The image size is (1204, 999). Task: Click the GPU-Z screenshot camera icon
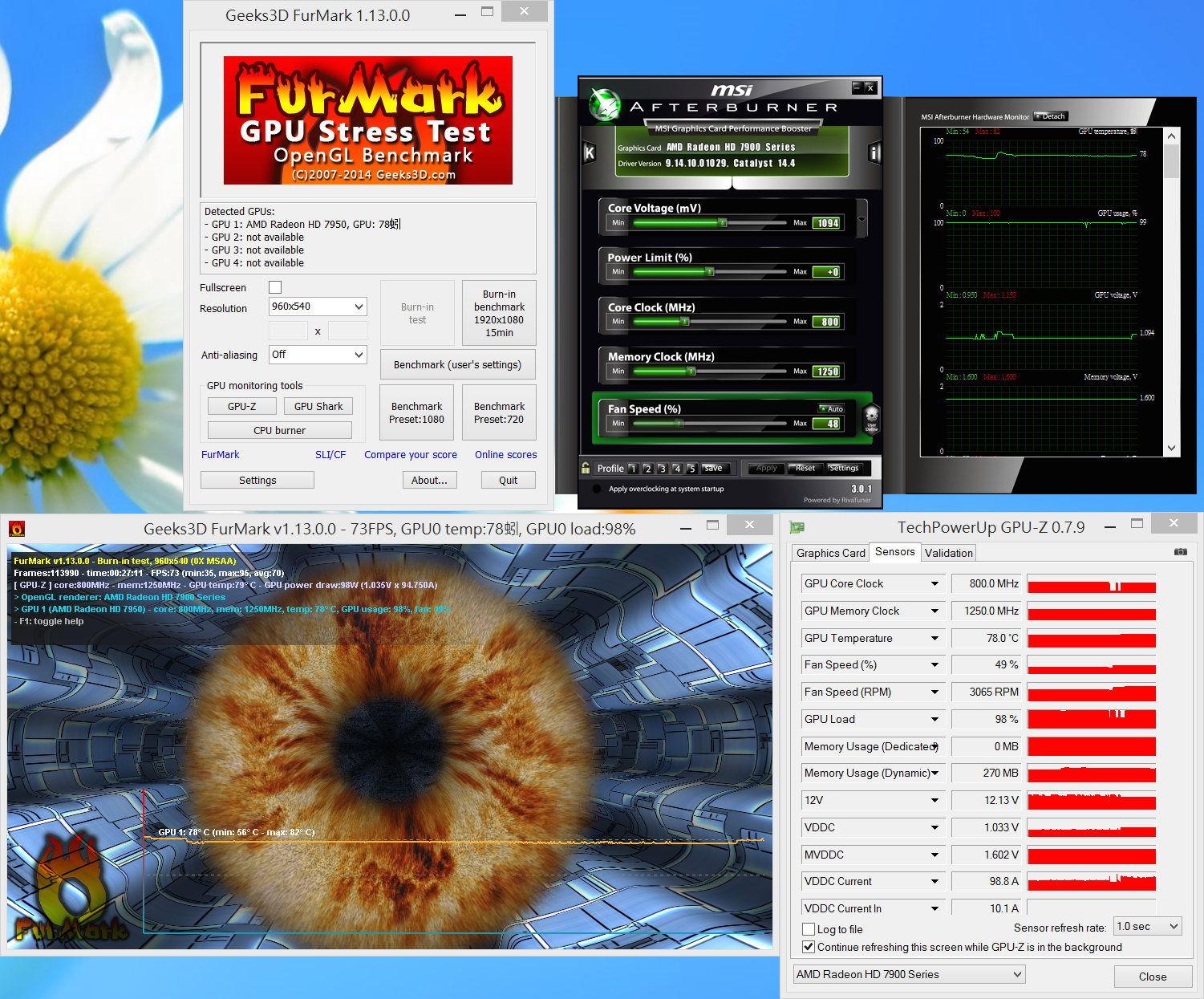pos(1180,552)
